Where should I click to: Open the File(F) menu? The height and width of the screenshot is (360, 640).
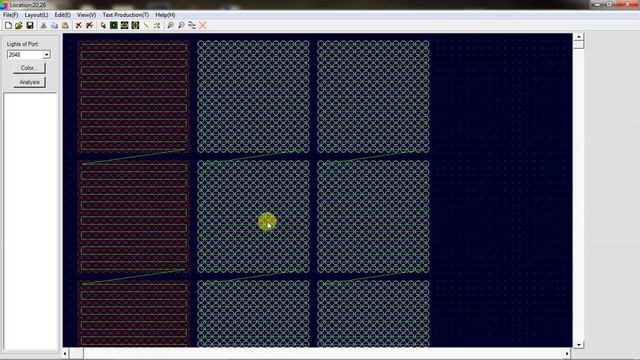point(10,15)
